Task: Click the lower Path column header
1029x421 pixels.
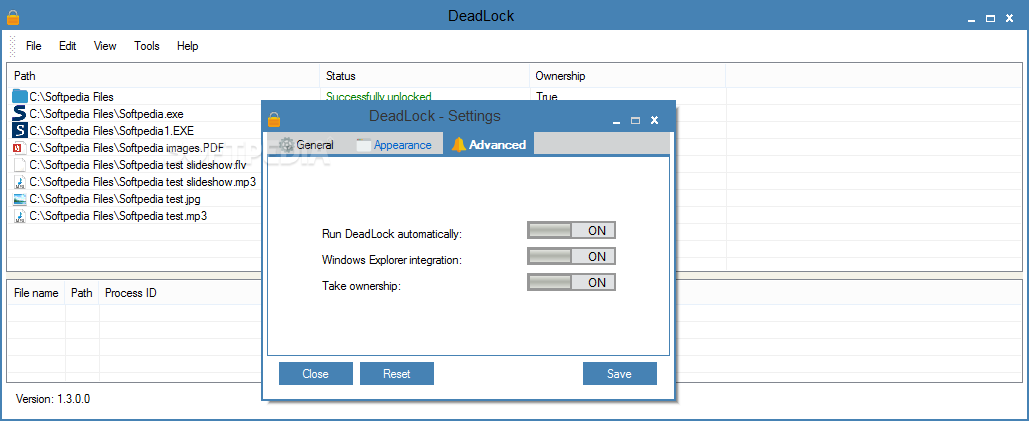Action: (x=82, y=293)
